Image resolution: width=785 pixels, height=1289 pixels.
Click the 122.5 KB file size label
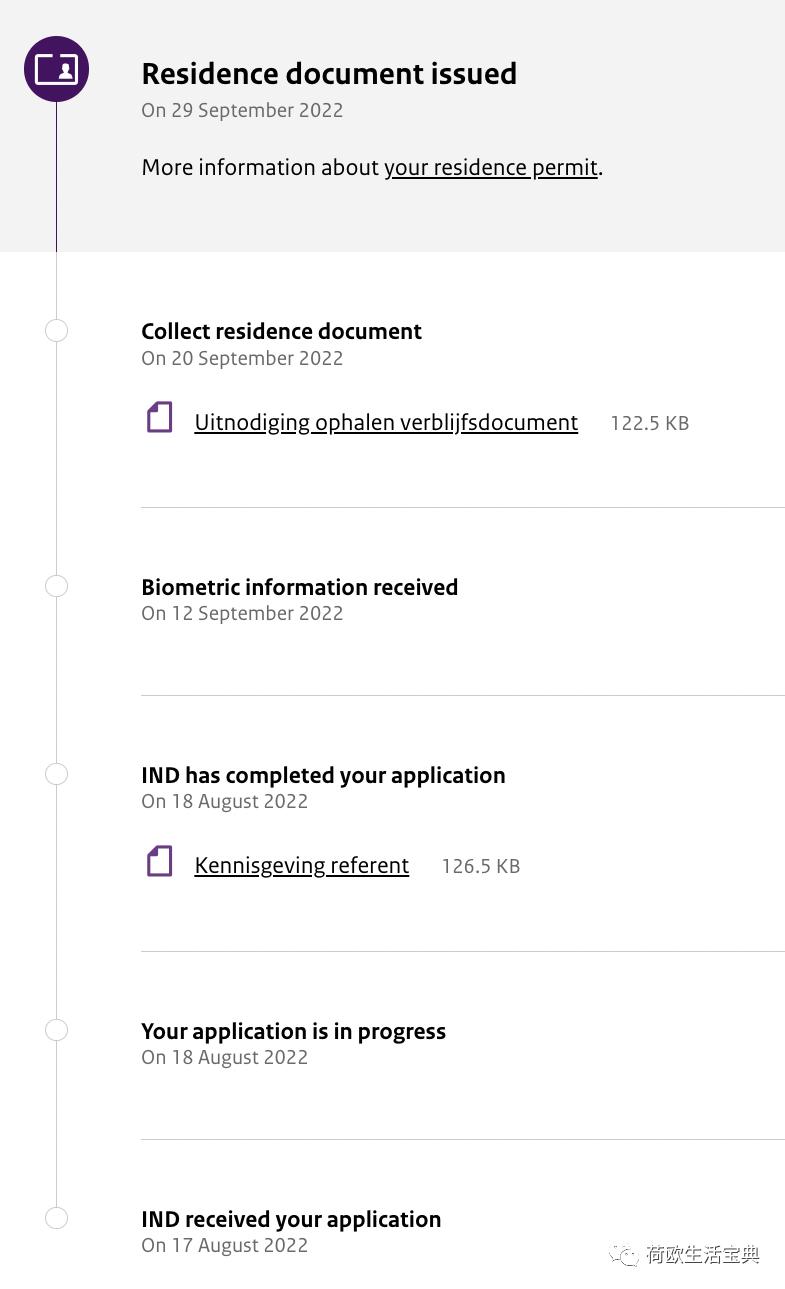(x=649, y=423)
